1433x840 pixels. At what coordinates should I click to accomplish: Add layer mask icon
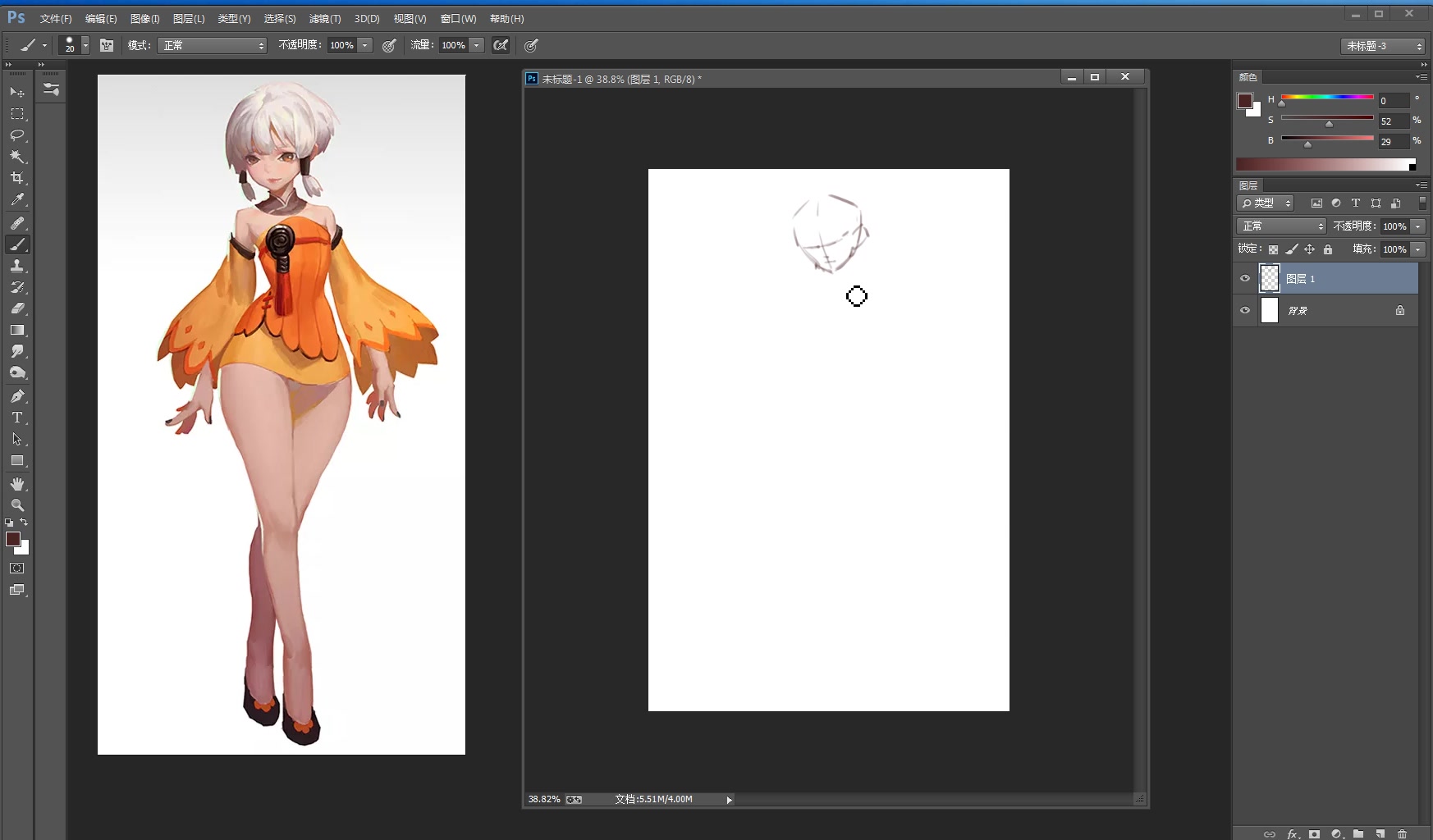tap(1314, 833)
